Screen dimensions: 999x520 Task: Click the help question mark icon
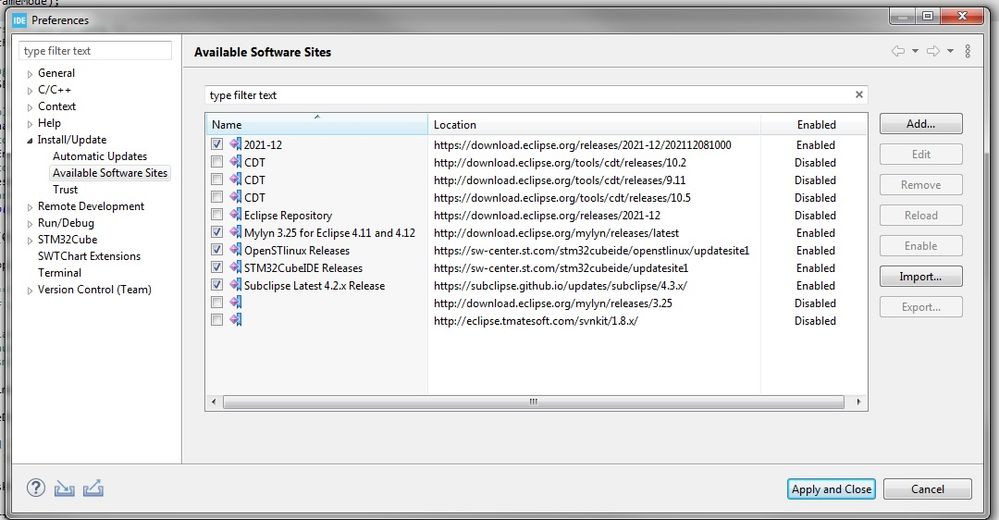(36, 488)
